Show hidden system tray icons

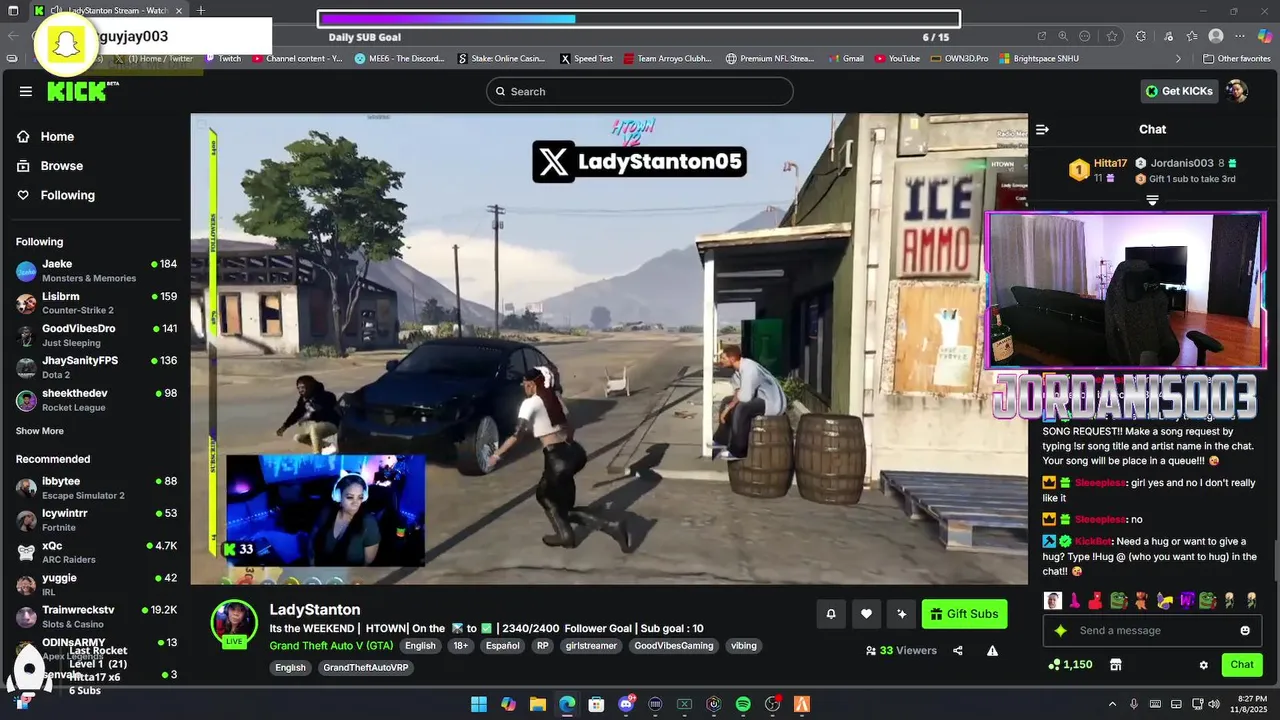(1112, 704)
